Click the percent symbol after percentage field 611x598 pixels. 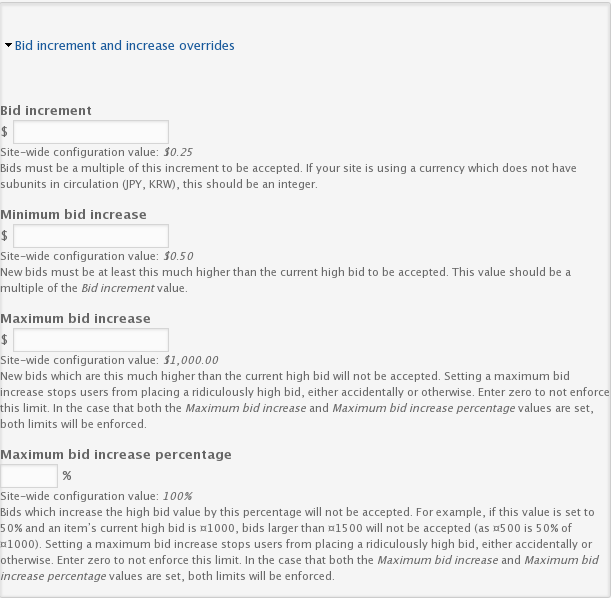pos(67,476)
